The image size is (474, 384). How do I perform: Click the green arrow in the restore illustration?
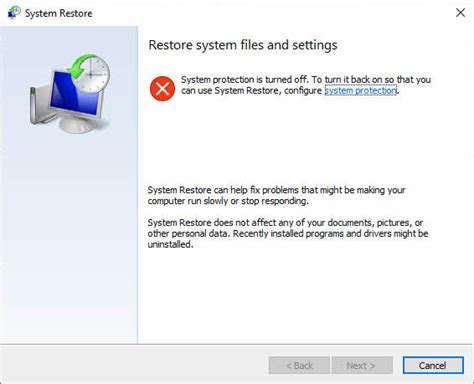tap(82, 67)
